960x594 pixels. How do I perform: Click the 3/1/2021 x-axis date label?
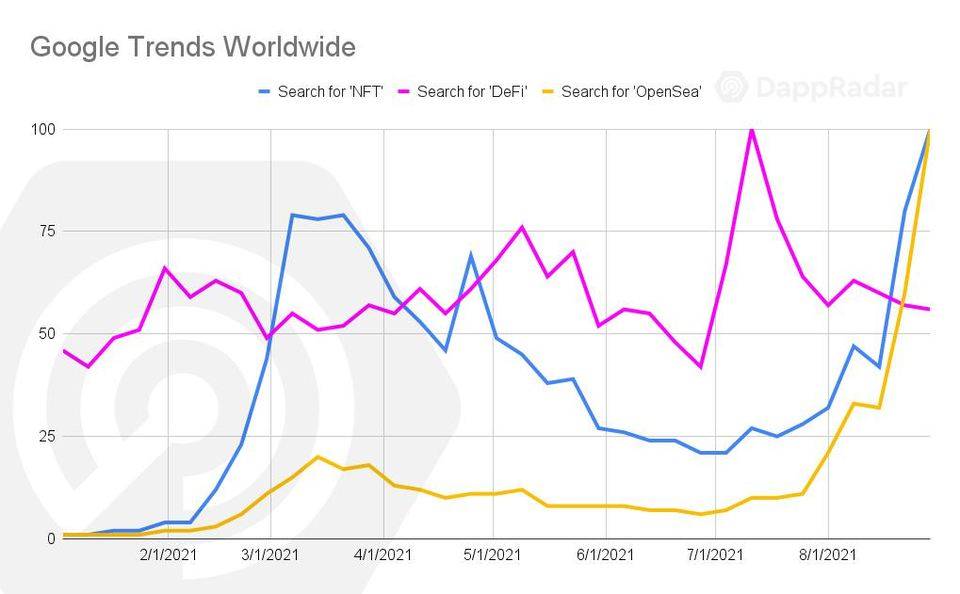(270, 555)
